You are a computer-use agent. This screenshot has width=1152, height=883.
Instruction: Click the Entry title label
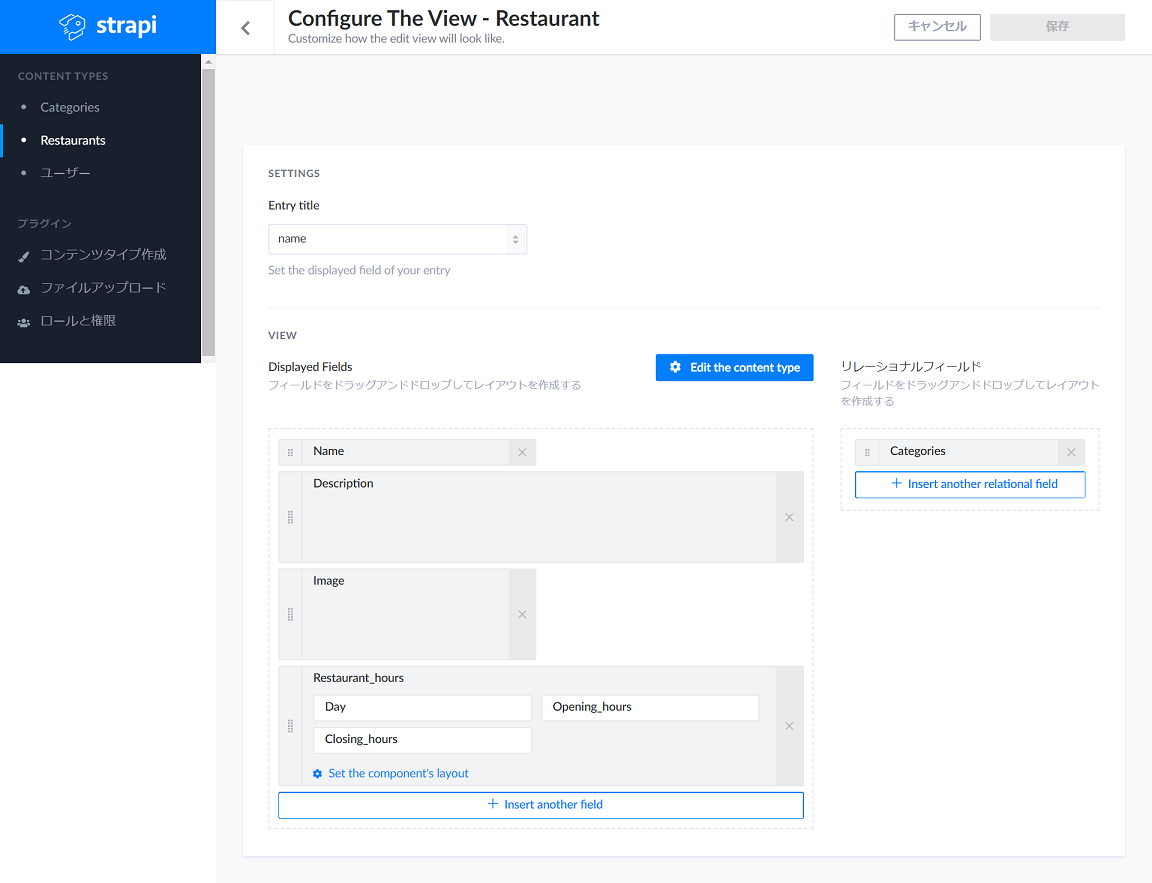coord(294,206)
